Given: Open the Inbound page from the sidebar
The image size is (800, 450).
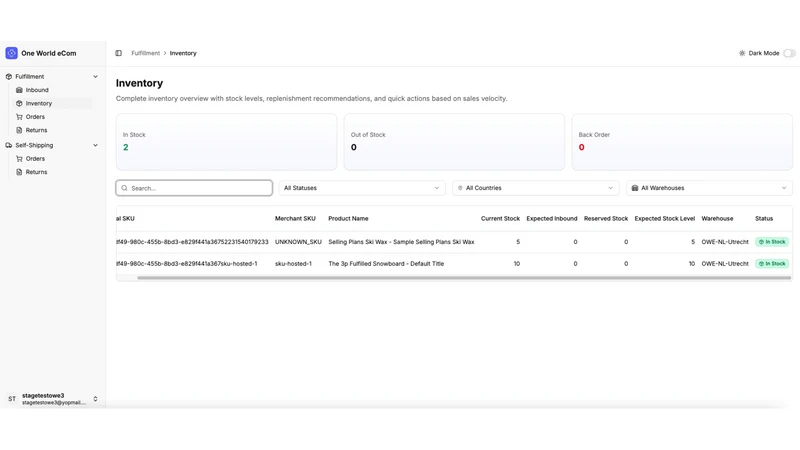Looking at the screenshot, I should pyautogui.click(x=37, y=90).
